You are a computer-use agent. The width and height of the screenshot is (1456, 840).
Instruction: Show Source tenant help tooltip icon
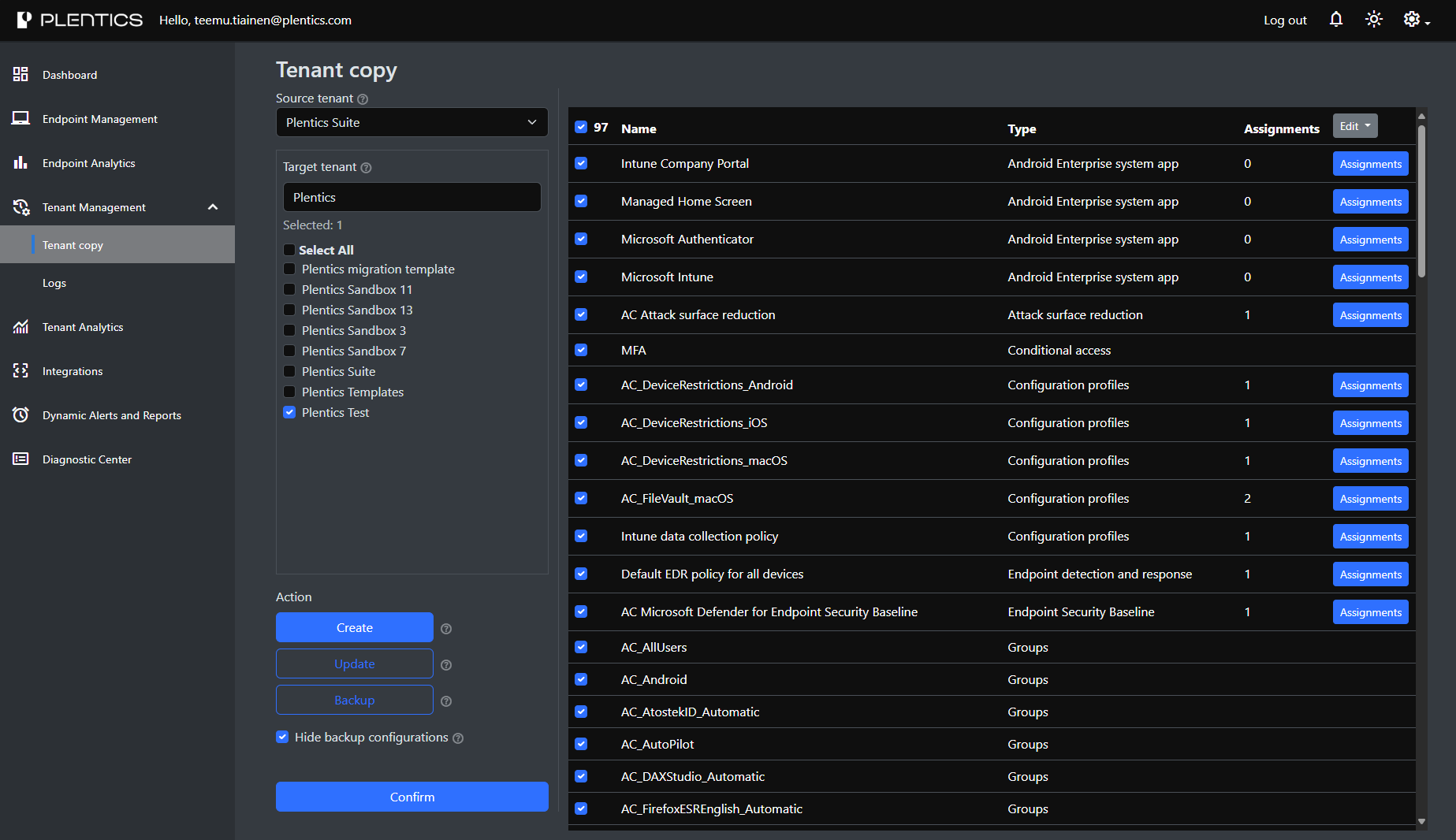click(363, 99)
